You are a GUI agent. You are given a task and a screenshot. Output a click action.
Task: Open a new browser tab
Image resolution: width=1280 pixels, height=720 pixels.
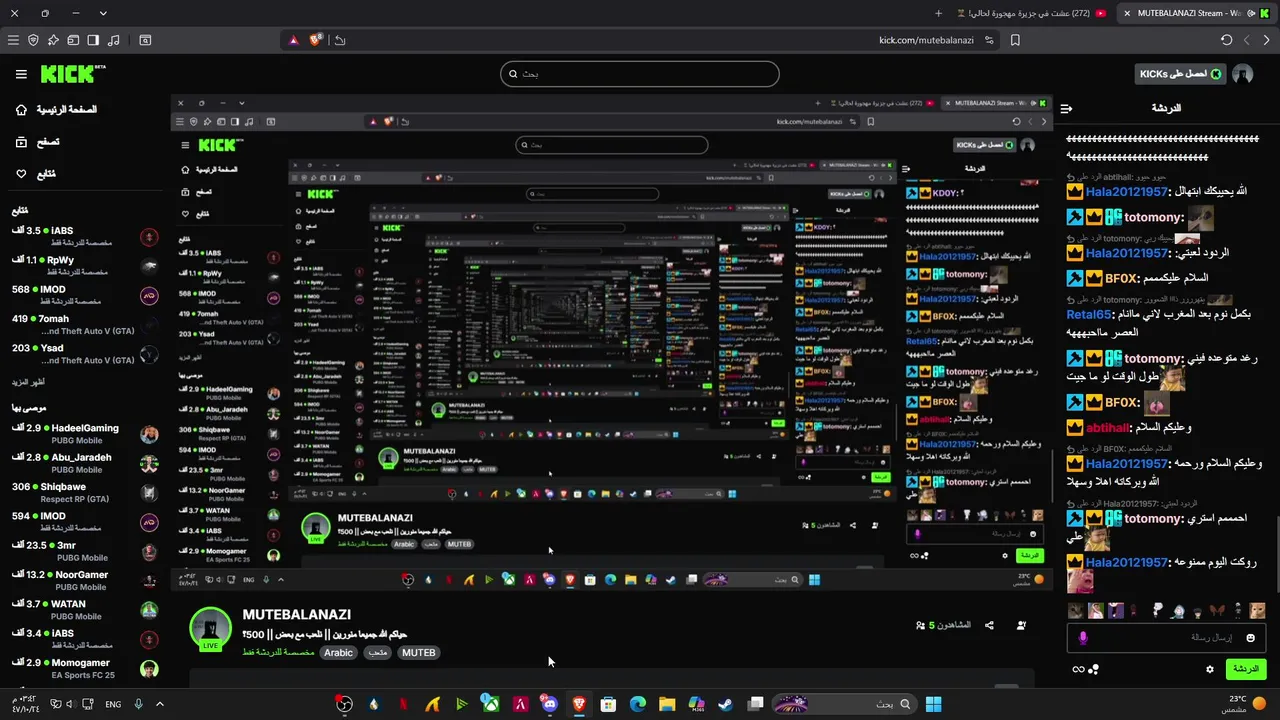pos(938,13)
